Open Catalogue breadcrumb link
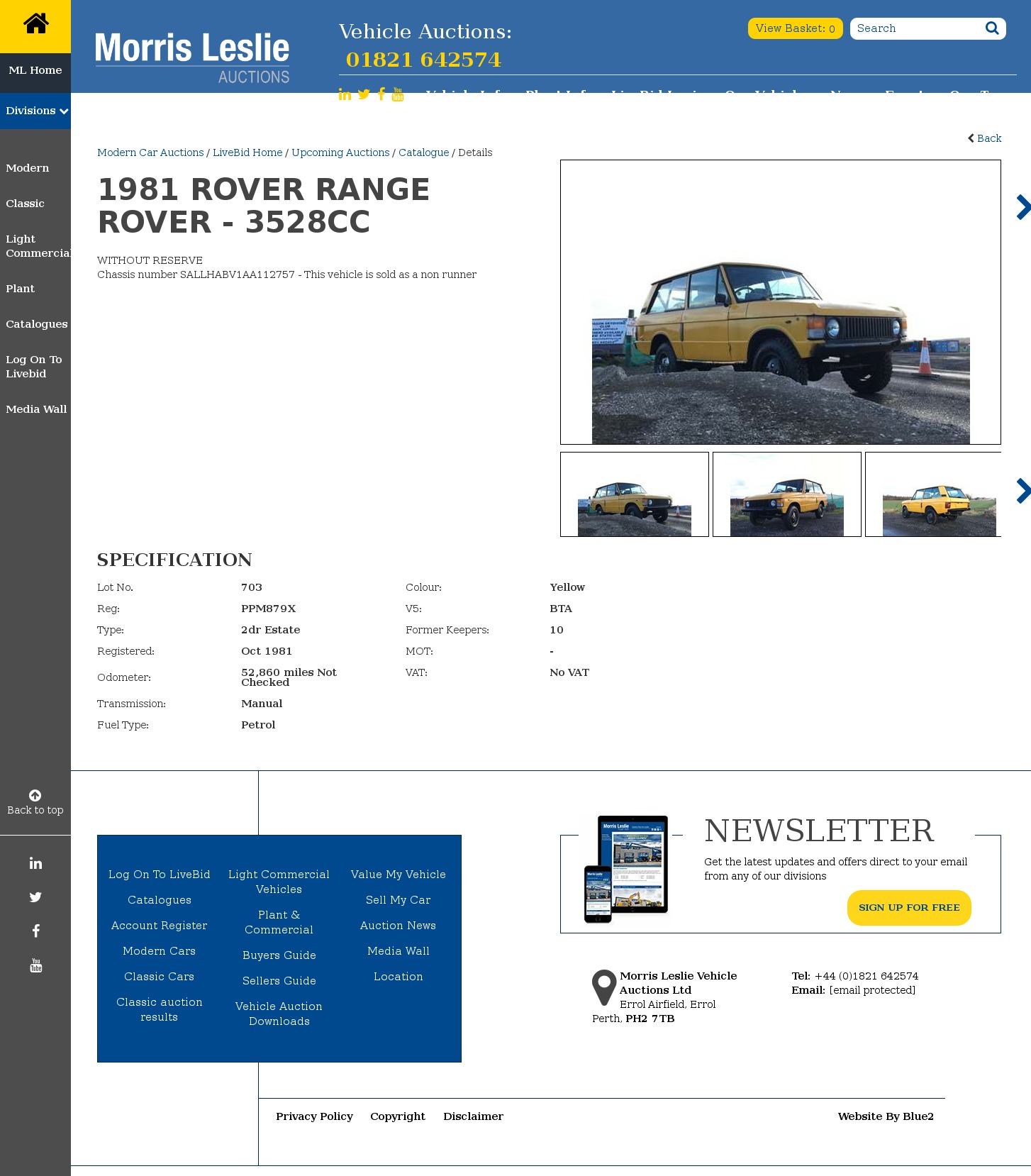The height and width of the screenshot is (1176, 1031). 424,152
